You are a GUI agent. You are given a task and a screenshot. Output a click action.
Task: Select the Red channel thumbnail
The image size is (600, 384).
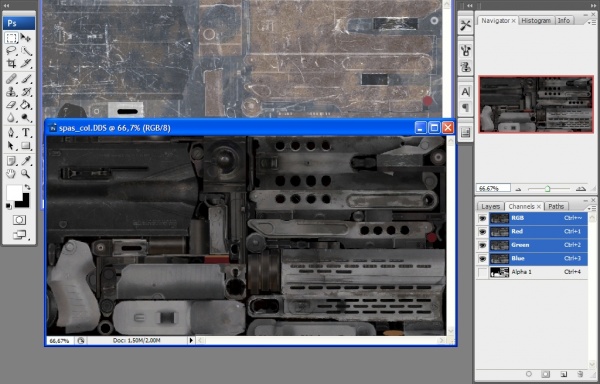[x=499, y=232]
